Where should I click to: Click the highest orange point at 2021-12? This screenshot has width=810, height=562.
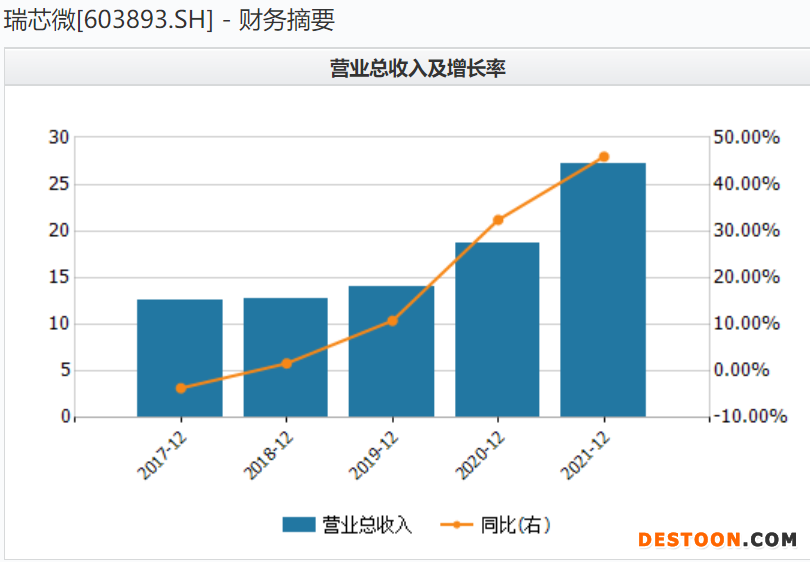603,157
